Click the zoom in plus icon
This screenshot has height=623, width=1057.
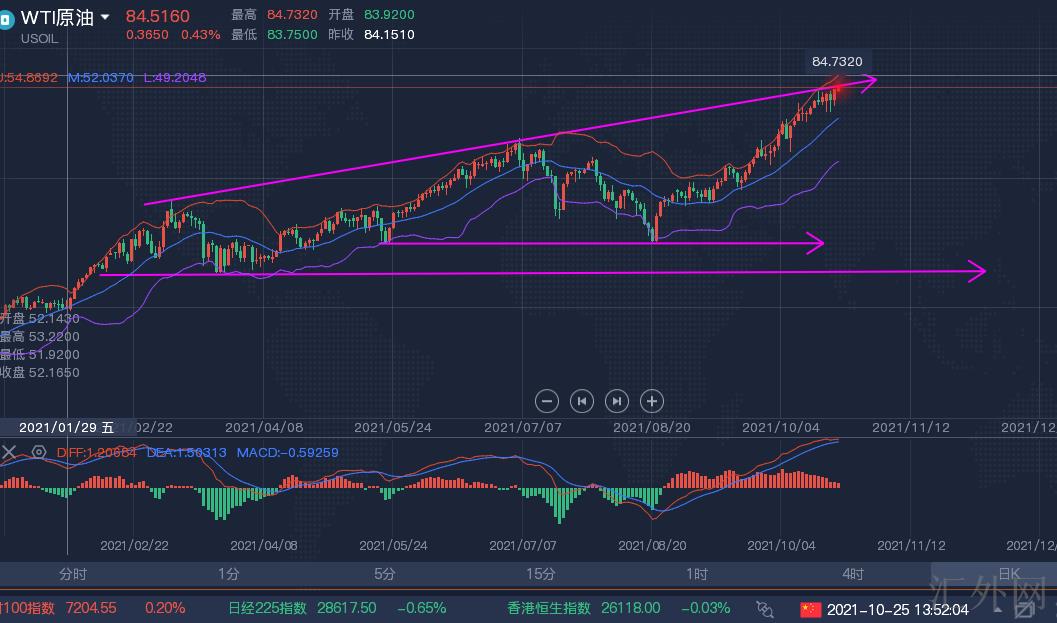coord(651,401)
